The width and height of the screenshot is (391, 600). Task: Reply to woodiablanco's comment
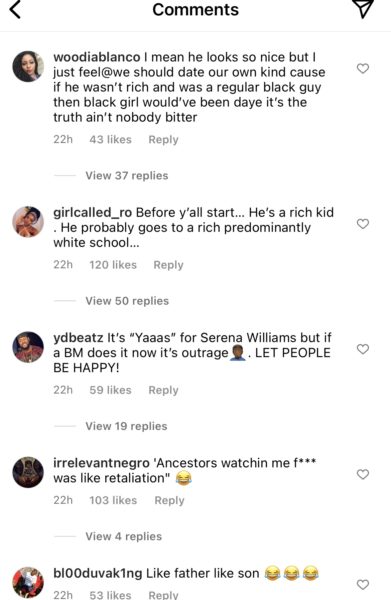163,140
